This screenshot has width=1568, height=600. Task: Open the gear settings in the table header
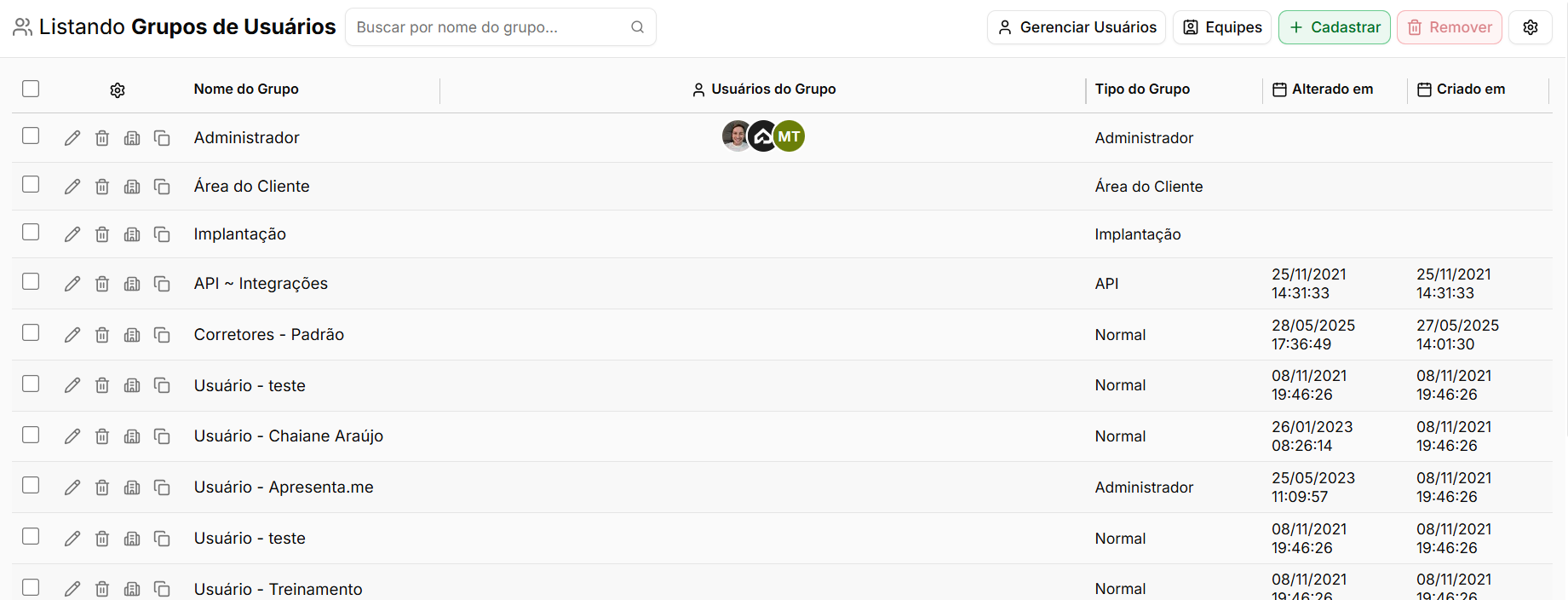(118, 89)
